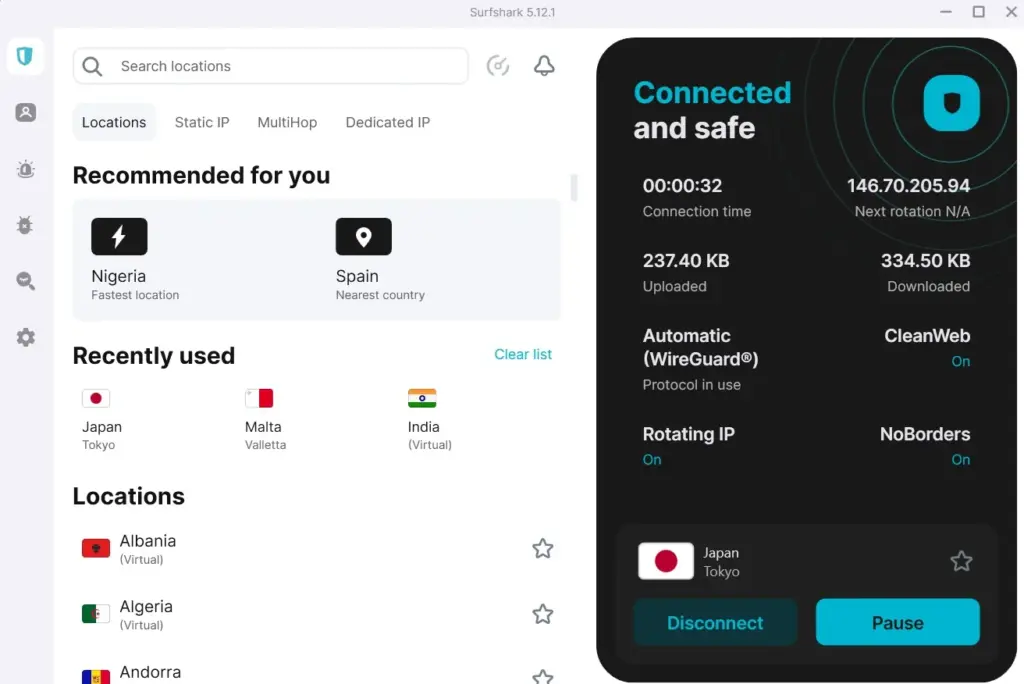
Task: Open the Alert siren sidebar icon
Action: tap(26, 169)
